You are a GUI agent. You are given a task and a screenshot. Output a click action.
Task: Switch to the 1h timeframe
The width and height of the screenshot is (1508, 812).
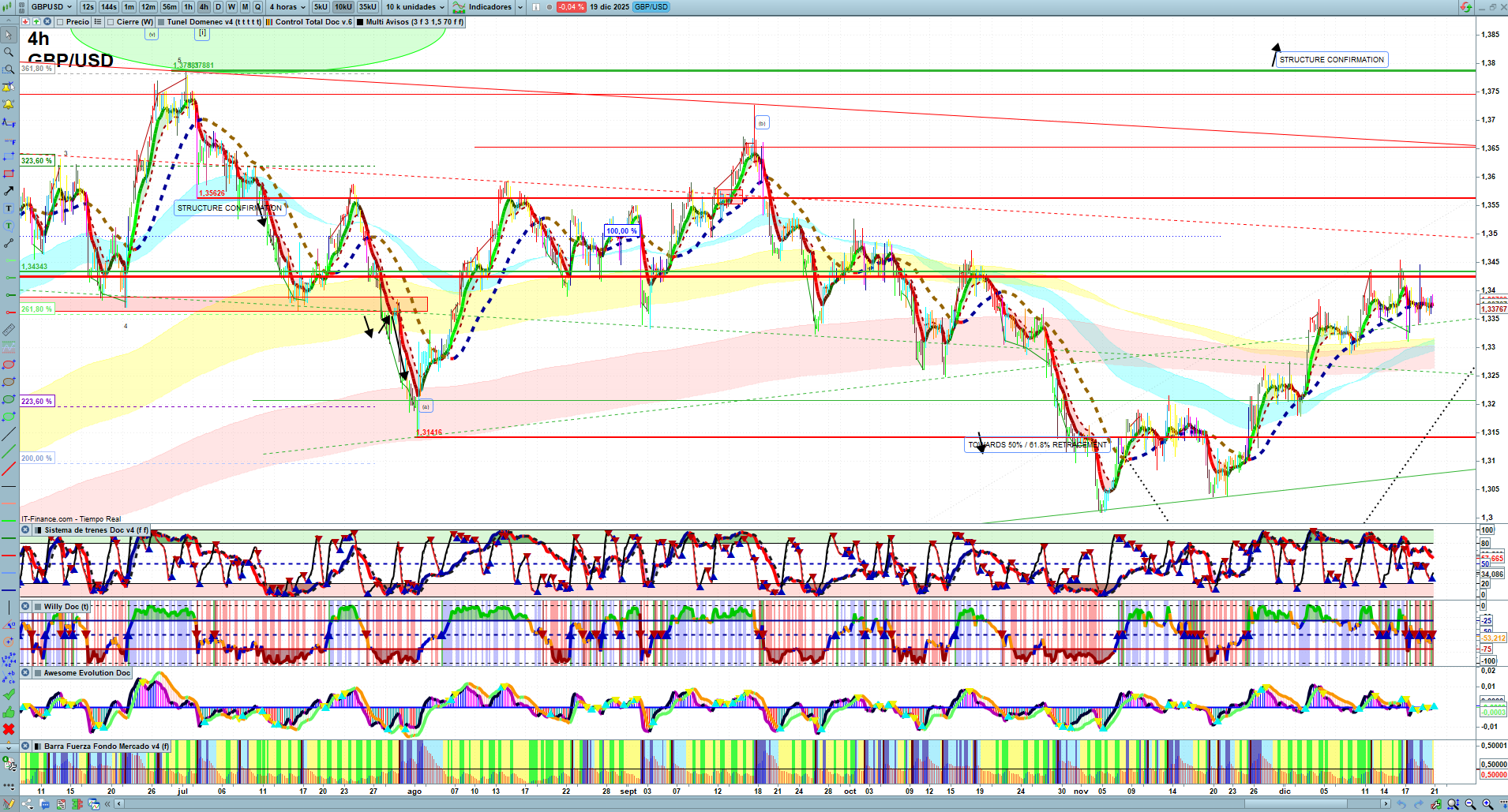pos(188,7)
